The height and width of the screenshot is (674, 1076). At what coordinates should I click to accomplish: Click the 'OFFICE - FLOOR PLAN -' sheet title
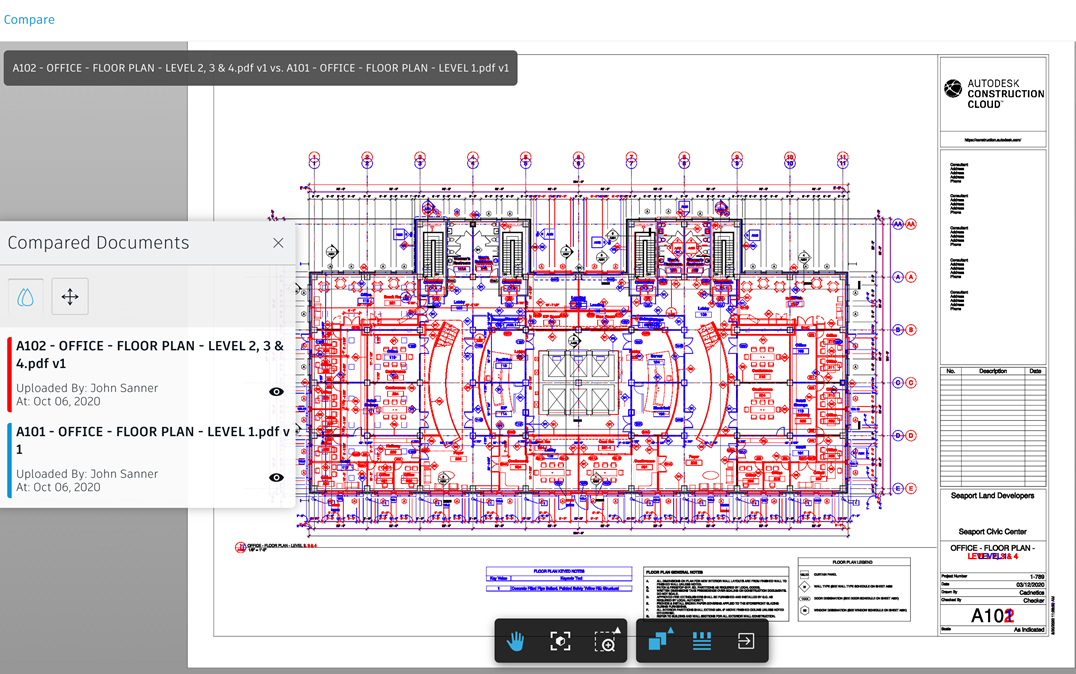[x=992, y=548]
